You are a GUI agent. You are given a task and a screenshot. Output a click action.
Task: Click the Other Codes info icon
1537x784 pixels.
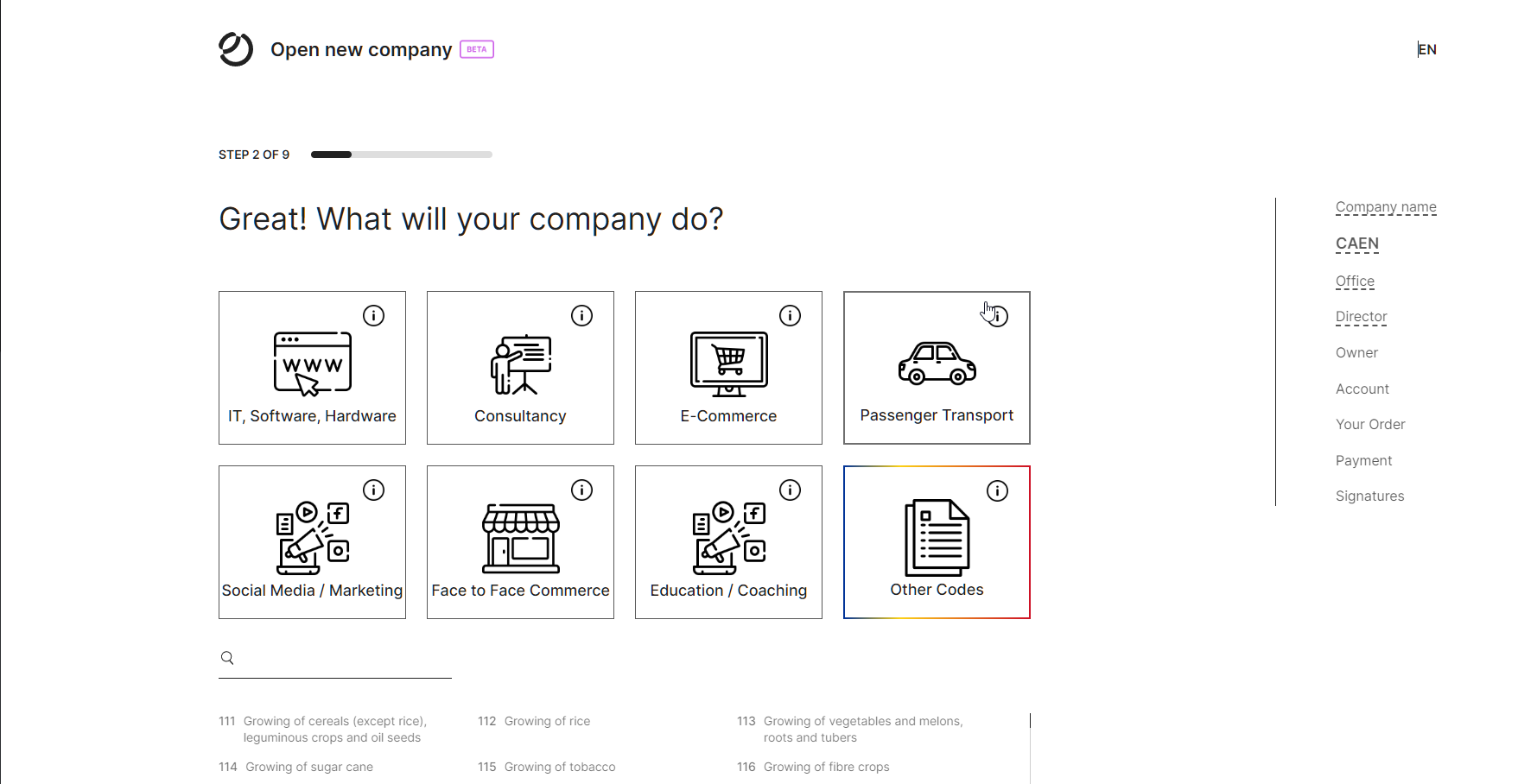coord(997,491)
